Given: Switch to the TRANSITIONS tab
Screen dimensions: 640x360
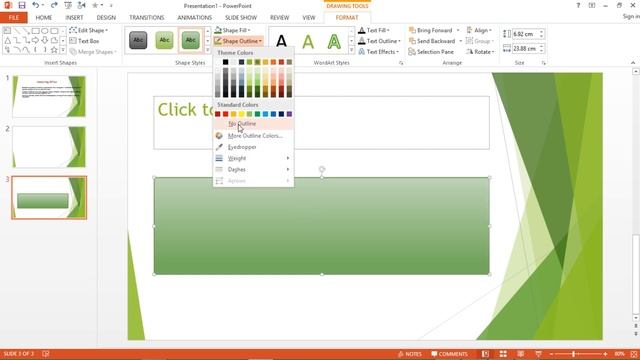Looking at the screenshot, I should pos(147,18).
